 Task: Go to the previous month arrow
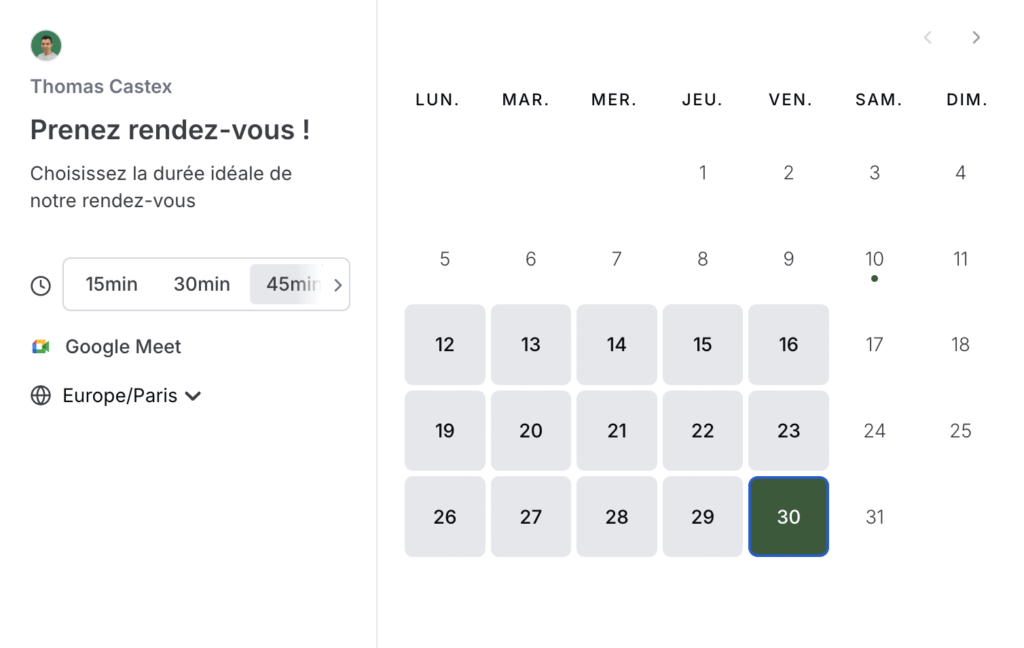click(x=927, y=38)
